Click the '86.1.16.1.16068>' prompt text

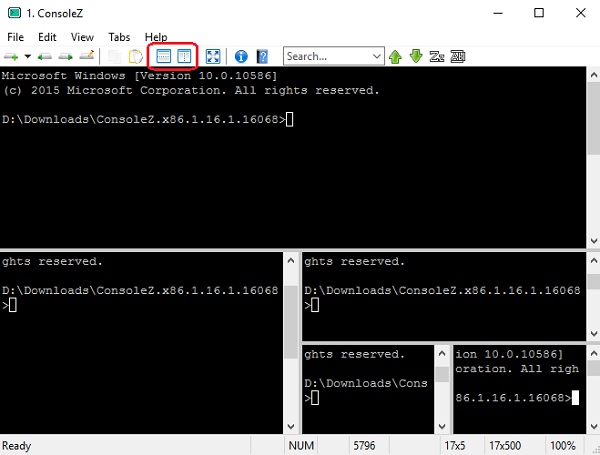(x=513, y=398)
